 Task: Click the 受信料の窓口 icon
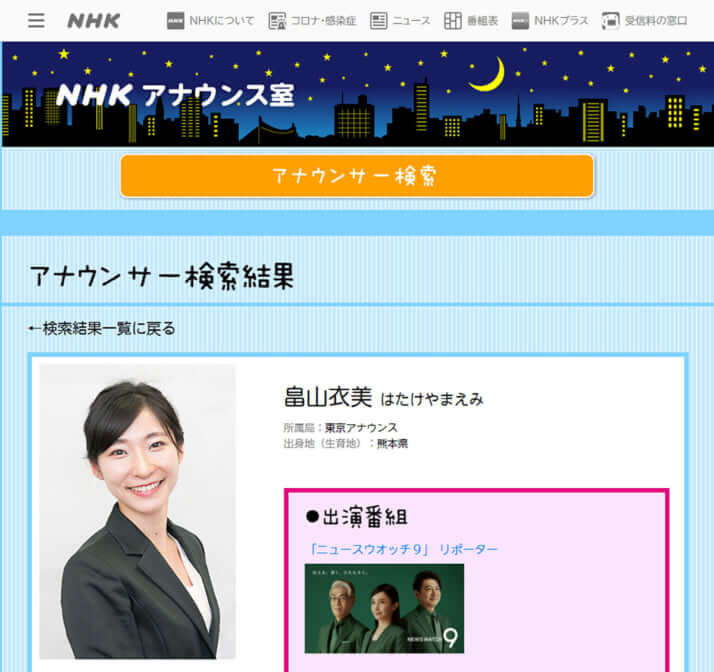tap(611, 20)
